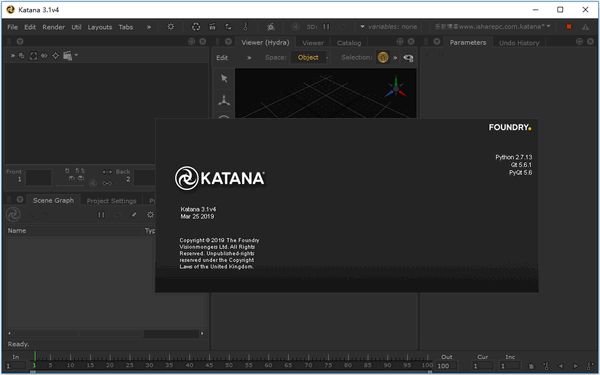Viewport: 600px width, 375px height.
Task: Click the frame-all icon in Node Graph toolbar
Action: tap(33, 56)
